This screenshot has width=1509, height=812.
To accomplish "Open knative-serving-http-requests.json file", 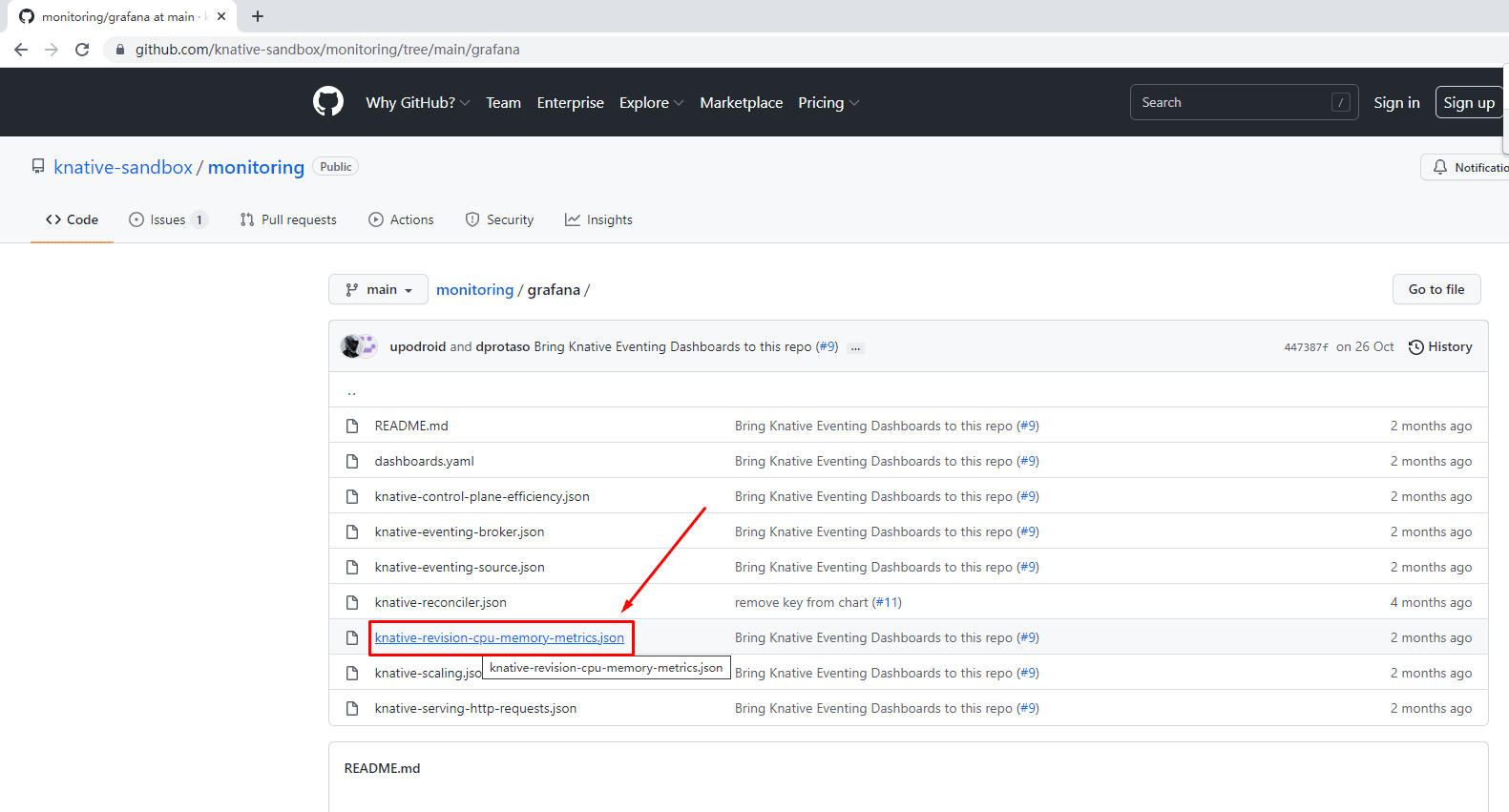I will tap(475, 708).
